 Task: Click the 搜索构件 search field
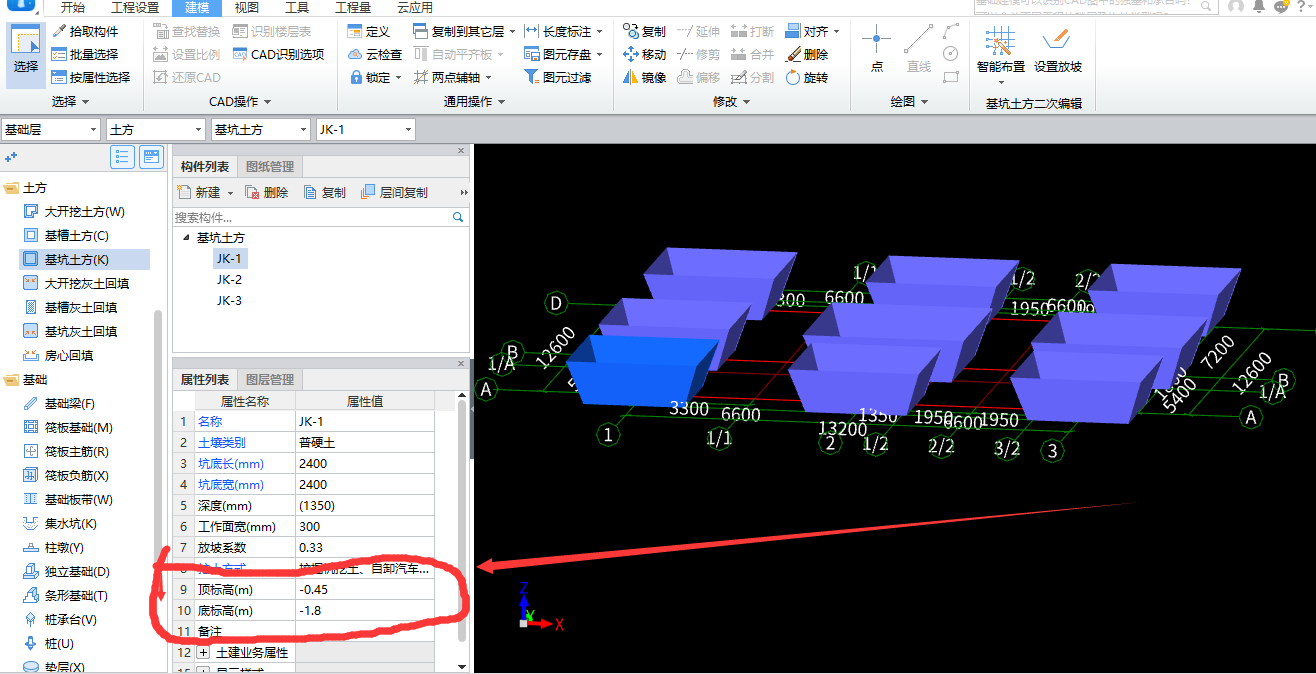coord(311,217)
